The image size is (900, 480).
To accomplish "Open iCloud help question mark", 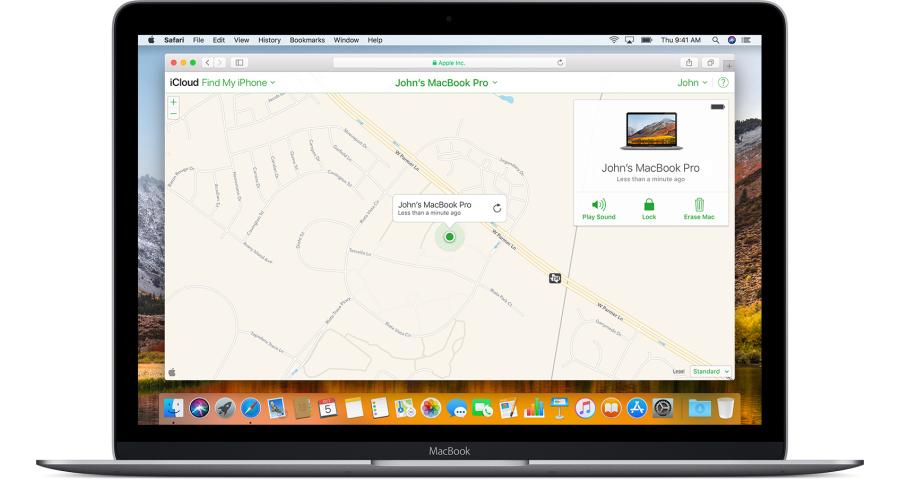I will click(x=723, y=83).
